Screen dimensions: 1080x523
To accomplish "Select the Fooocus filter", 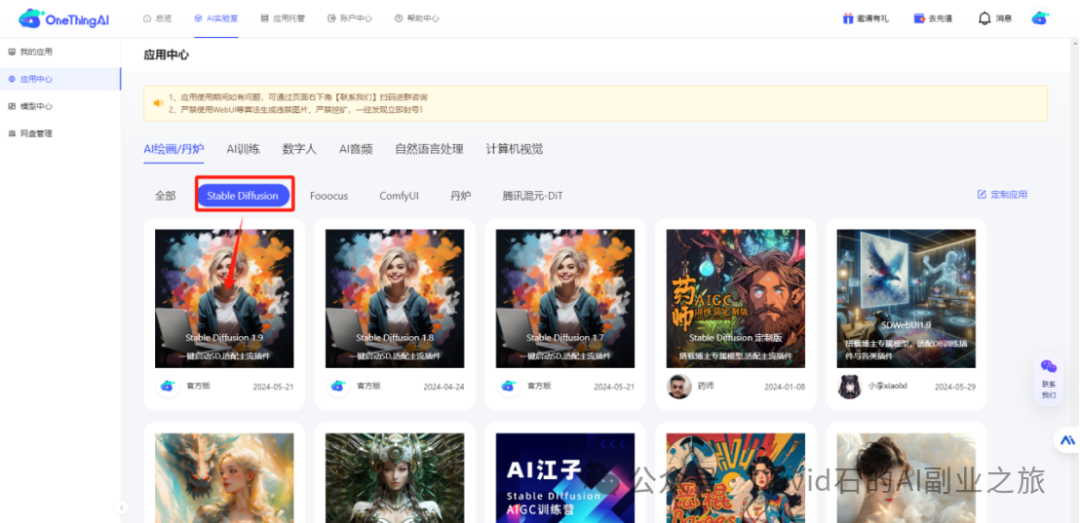I will tap(329, 196).
